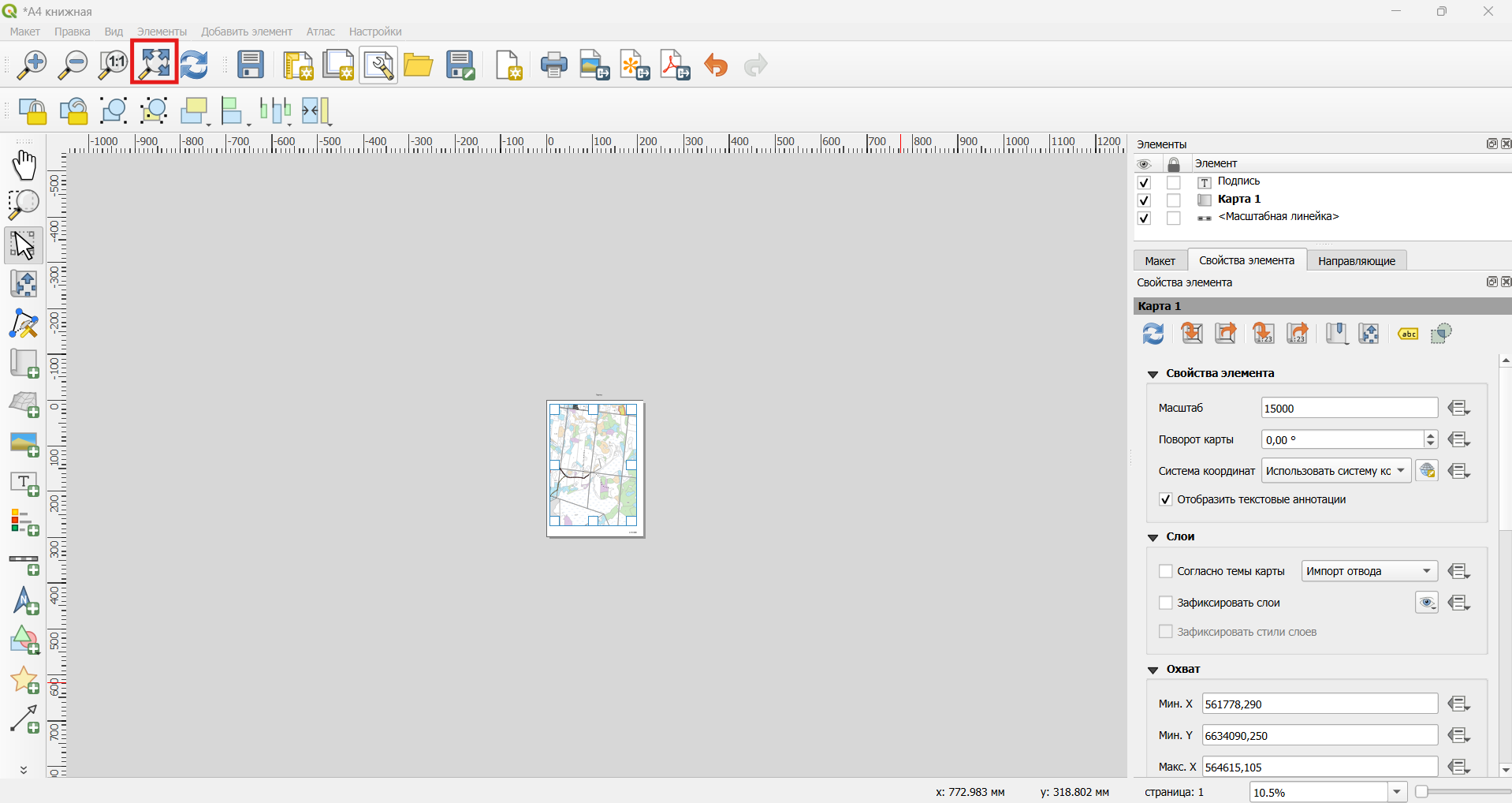The width and height of the screenshot is (1512, 803).
Task: Collapse the Охват section
Action: [x=1153, y=670]
